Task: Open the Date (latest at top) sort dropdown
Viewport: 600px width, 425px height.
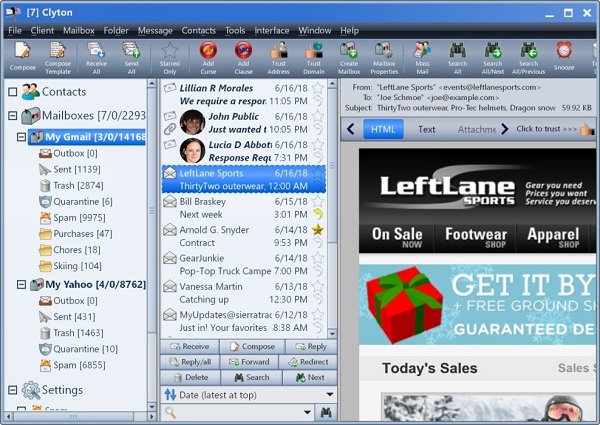Action: click(x=330, y=394)
